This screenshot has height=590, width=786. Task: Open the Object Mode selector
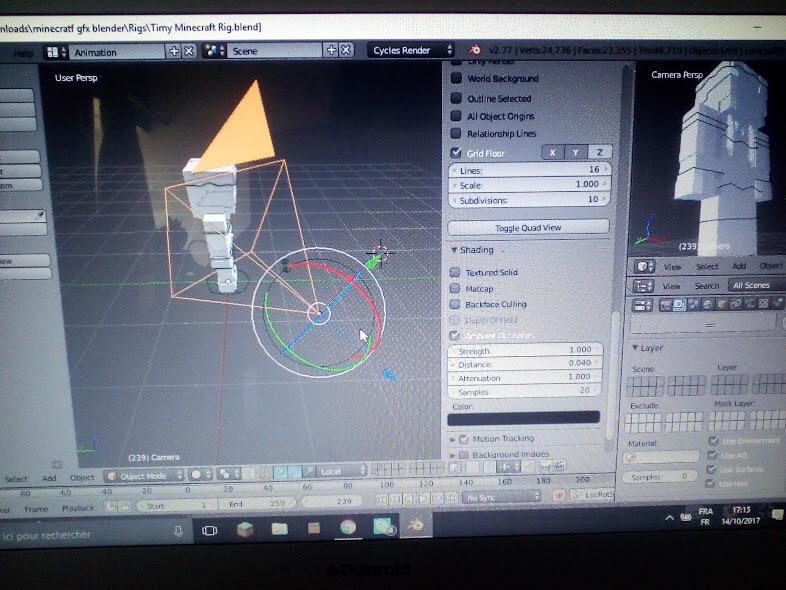tap(144, 475)
